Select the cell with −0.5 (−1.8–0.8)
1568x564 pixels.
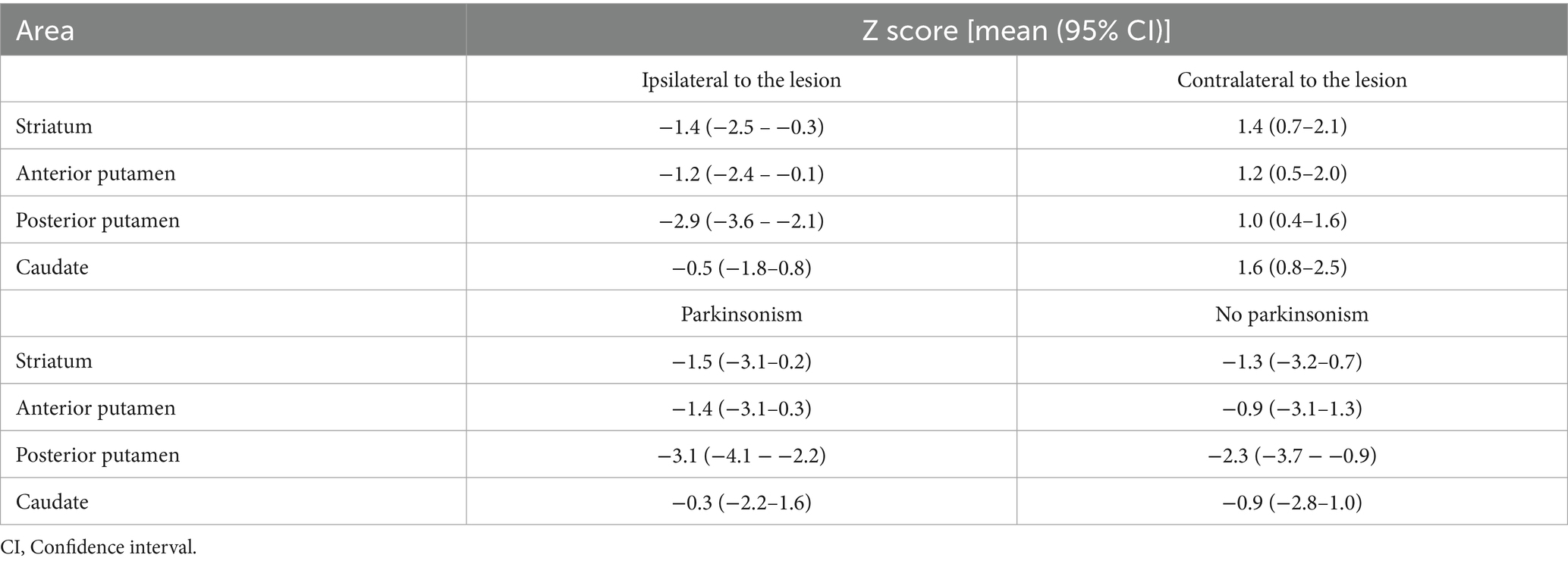click(741, 267)
